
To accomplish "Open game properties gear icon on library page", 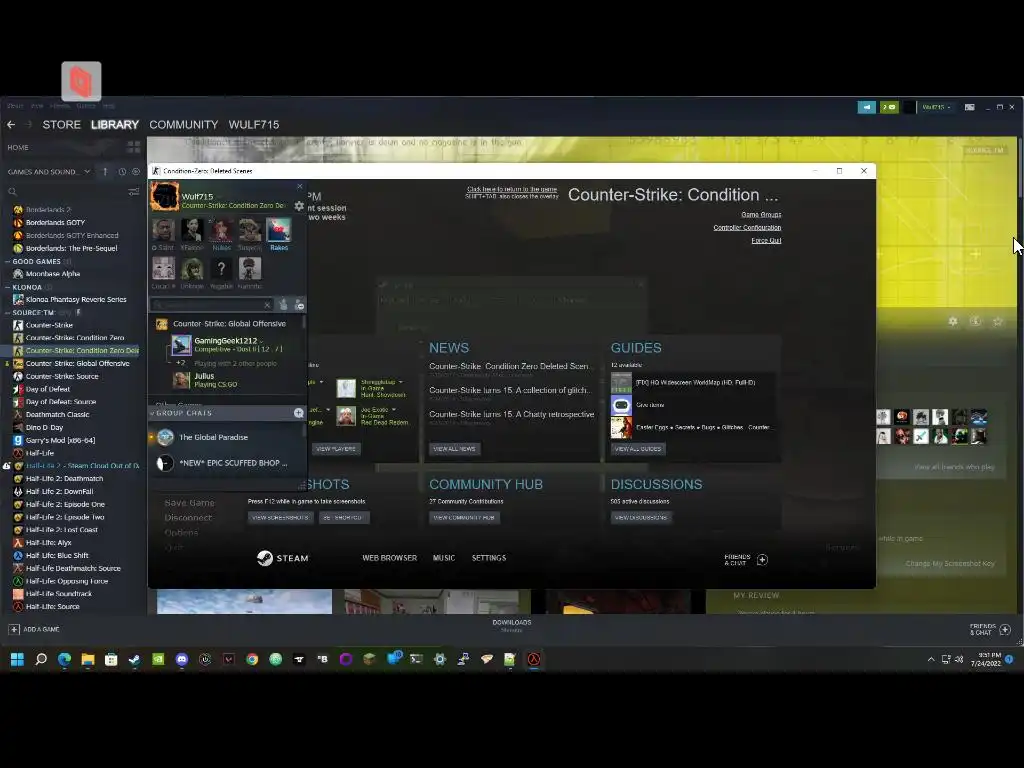I will 953,321.
